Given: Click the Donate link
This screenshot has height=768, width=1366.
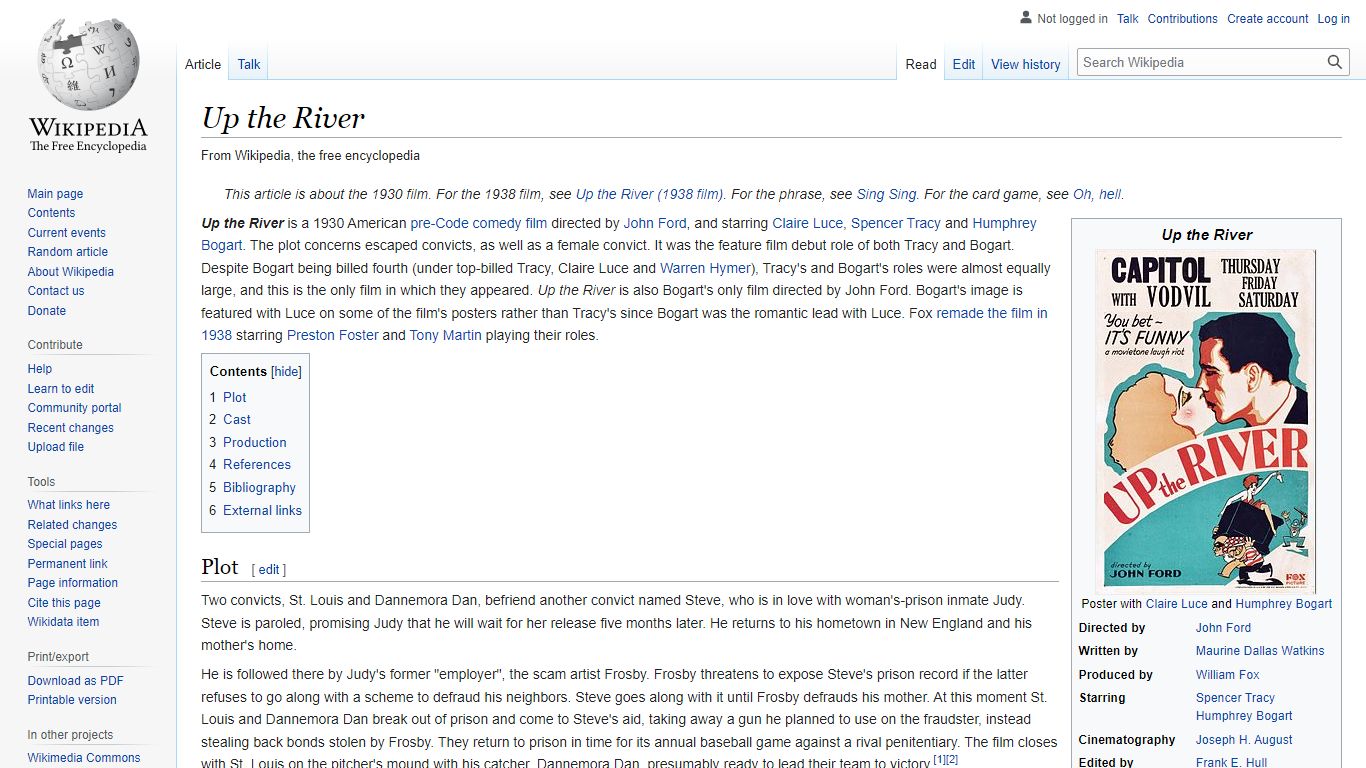Looking at the screenshot, I should click(46, 311).
